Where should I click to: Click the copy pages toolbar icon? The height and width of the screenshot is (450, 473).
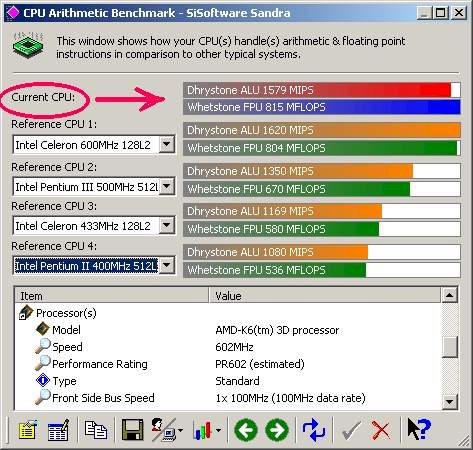coord(96,429)
